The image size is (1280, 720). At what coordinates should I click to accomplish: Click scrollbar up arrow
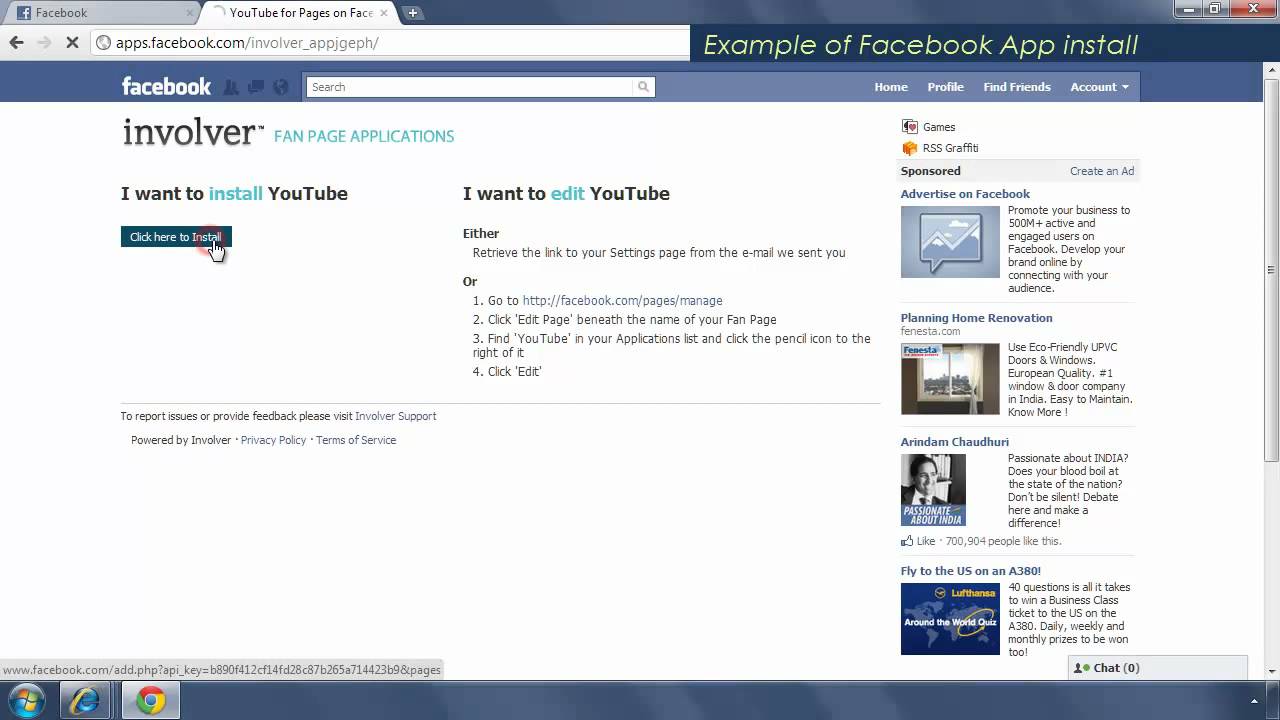click(1271, 71)
